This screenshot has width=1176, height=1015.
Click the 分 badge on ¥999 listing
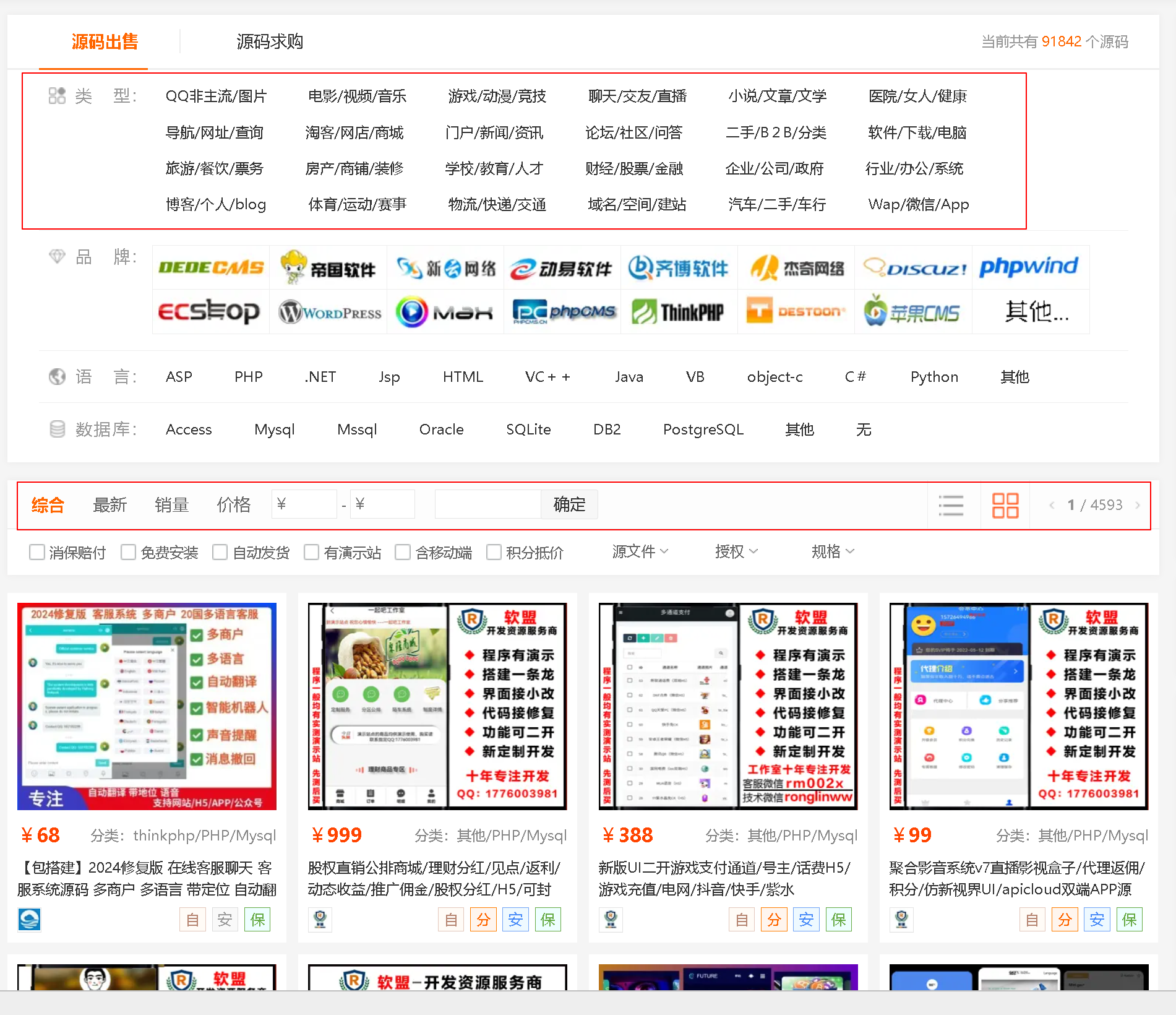[483, 920]
